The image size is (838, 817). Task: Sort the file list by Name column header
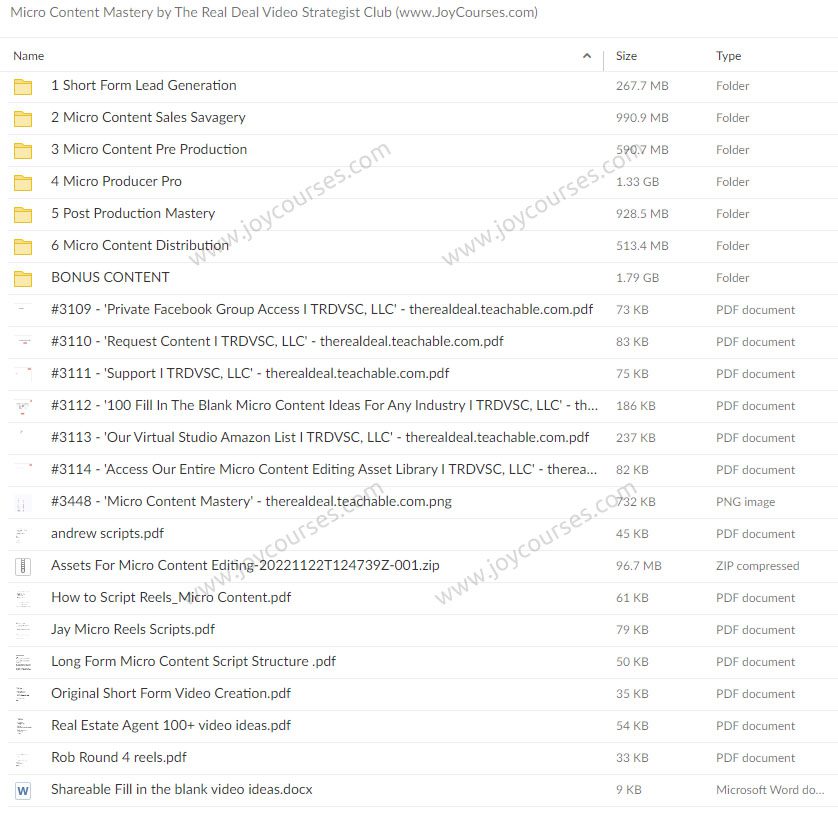29,56
